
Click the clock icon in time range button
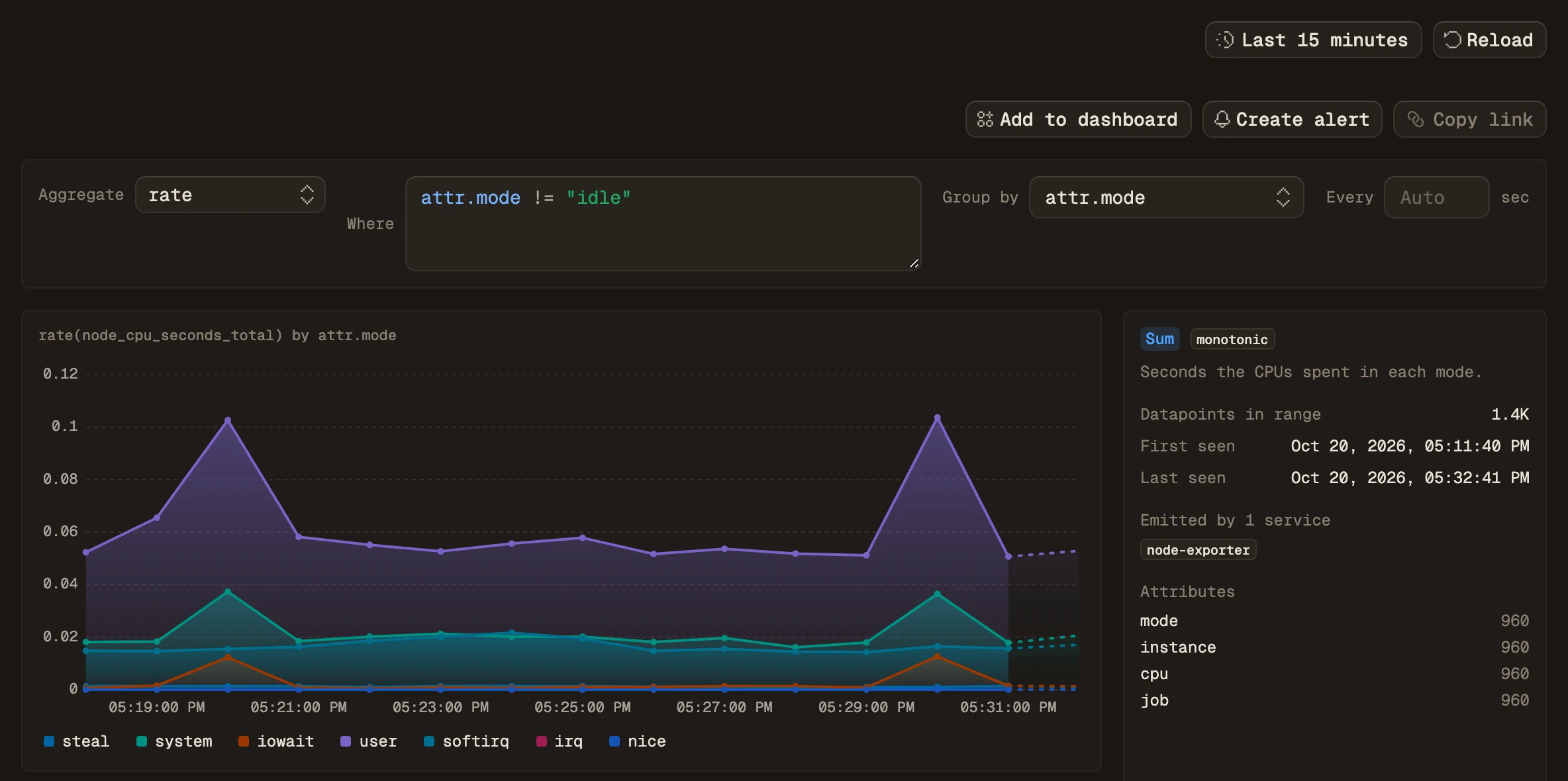point(1225,40)
